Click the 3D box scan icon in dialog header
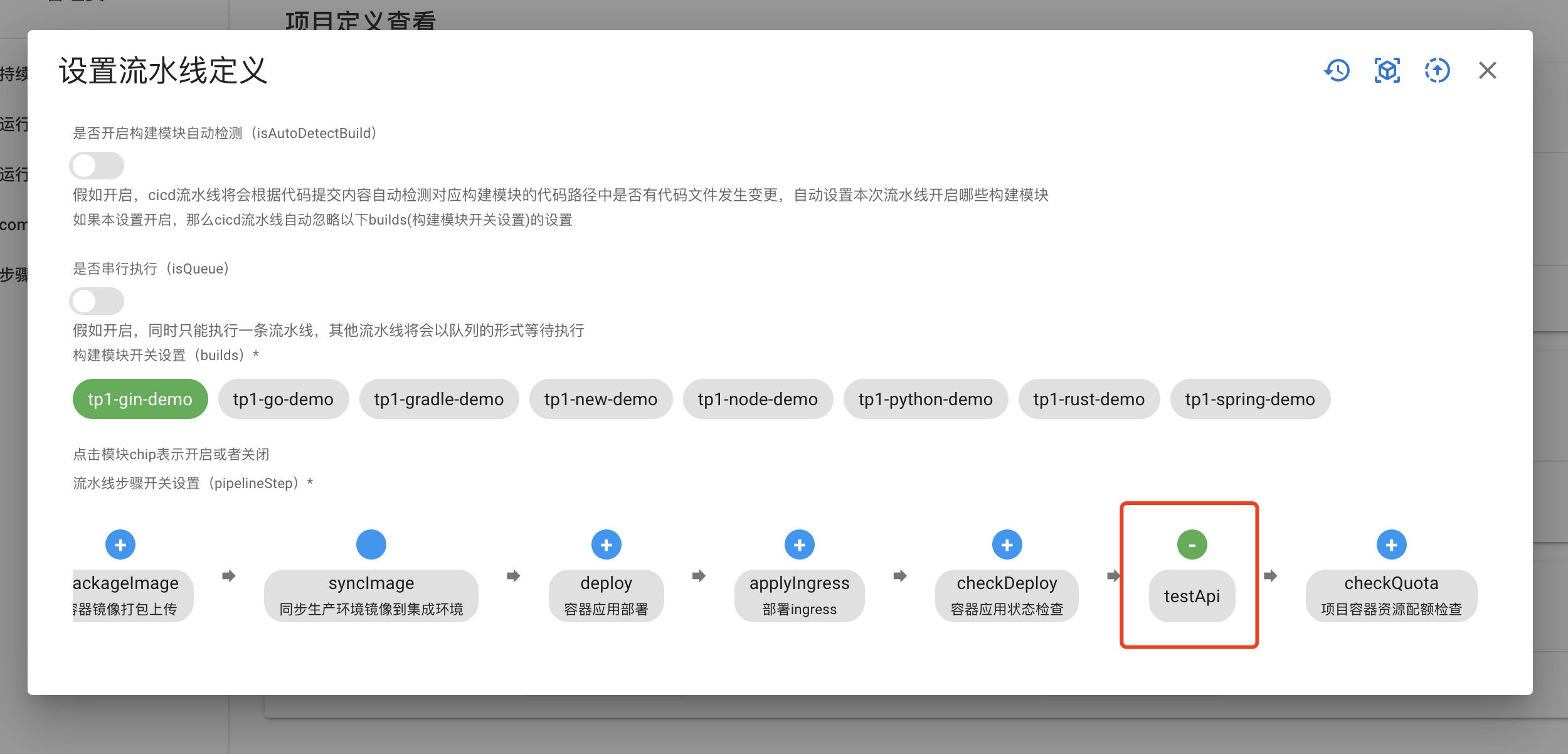Viewport: 1568px width, 754px height. pos(1387,70)
